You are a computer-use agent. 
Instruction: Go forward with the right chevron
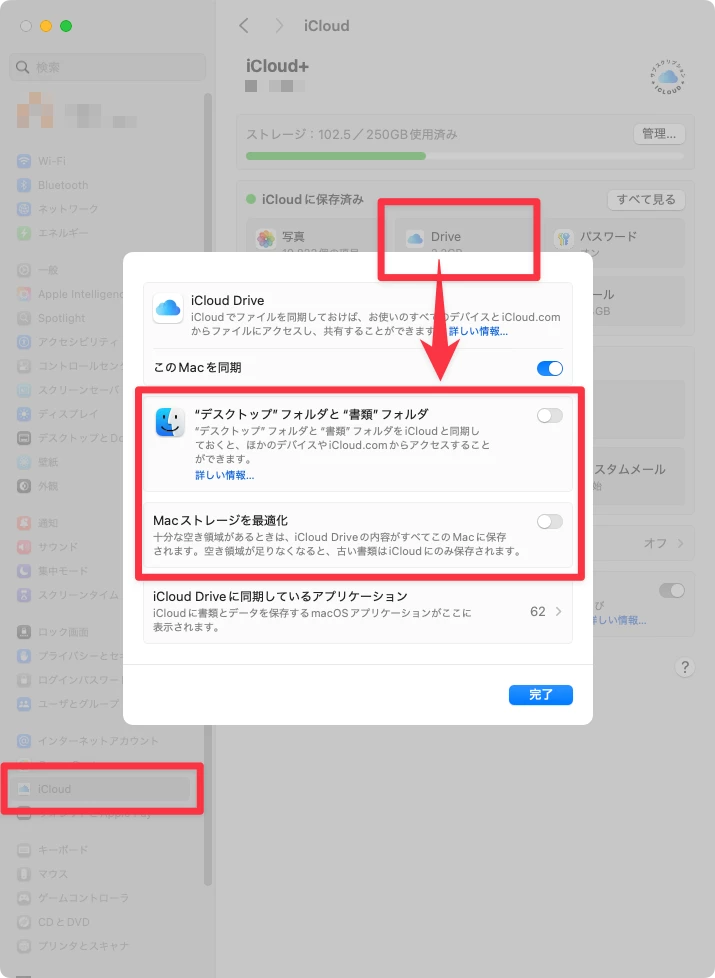pos(279,26)
